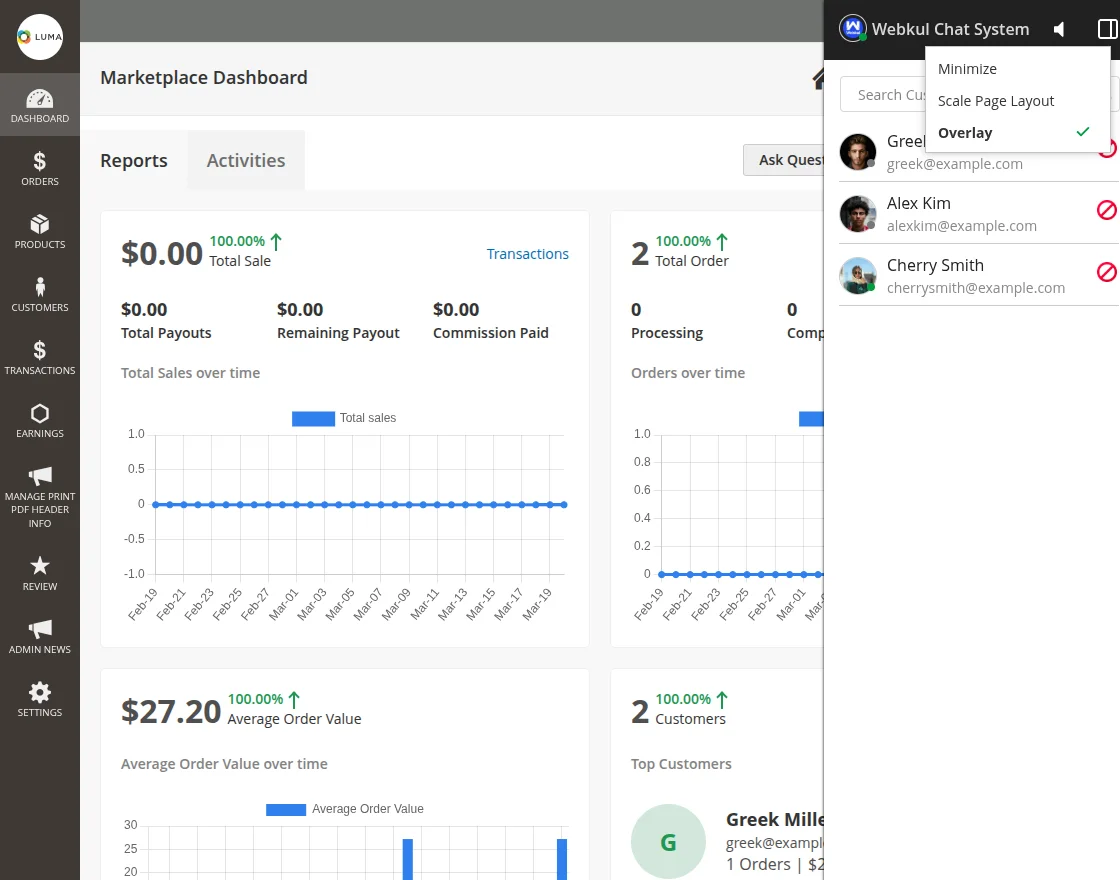Open the Transactions link in Total Sale card
Viewport: 1120px width, 880px height.
click(527, 254)
